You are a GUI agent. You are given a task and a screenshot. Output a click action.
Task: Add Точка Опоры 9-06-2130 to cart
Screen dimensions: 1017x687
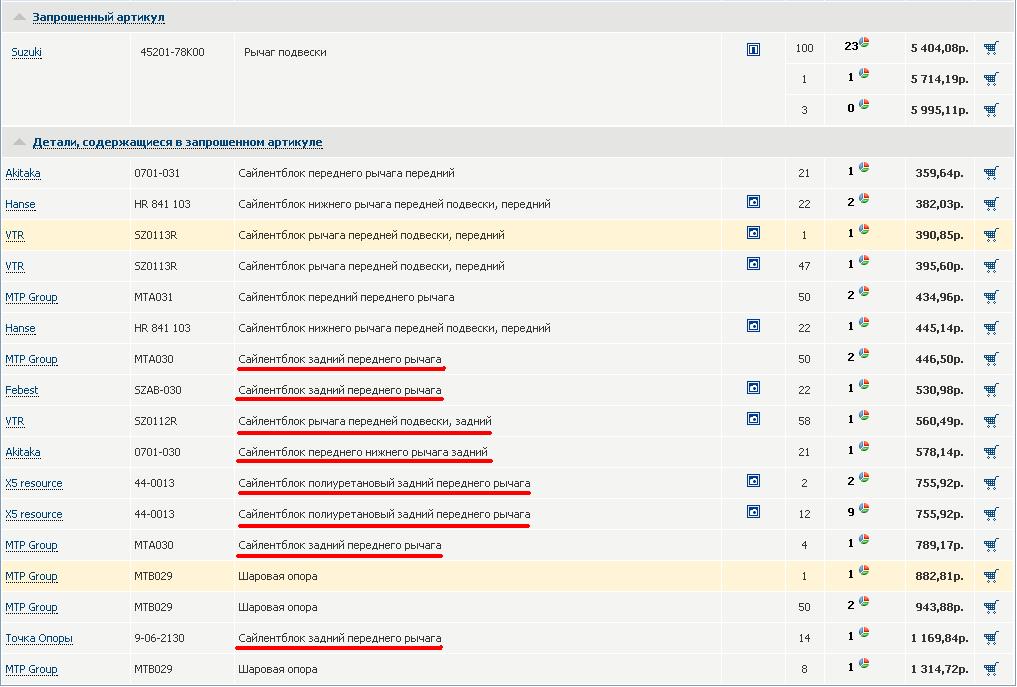(991, 638)
